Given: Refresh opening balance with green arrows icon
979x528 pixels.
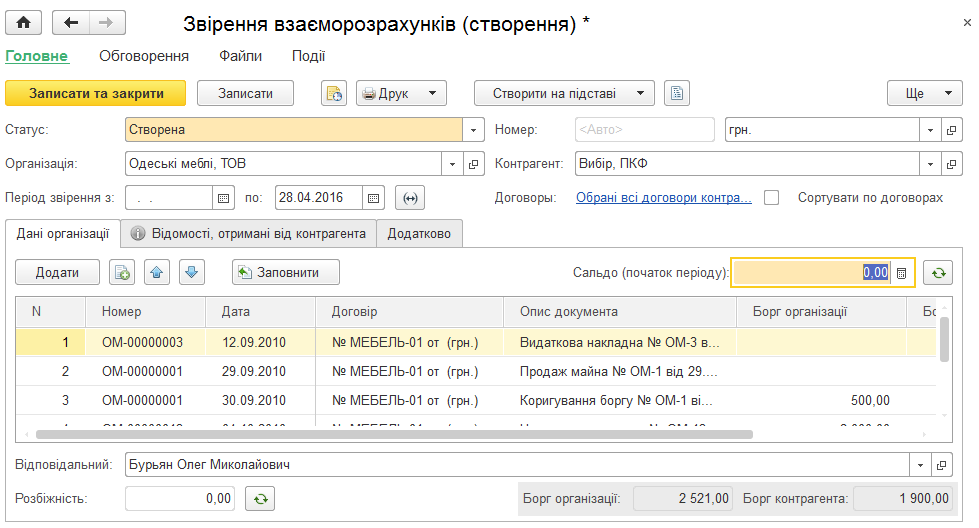Looking at the screenshot, I should click(x=938, y=273).
